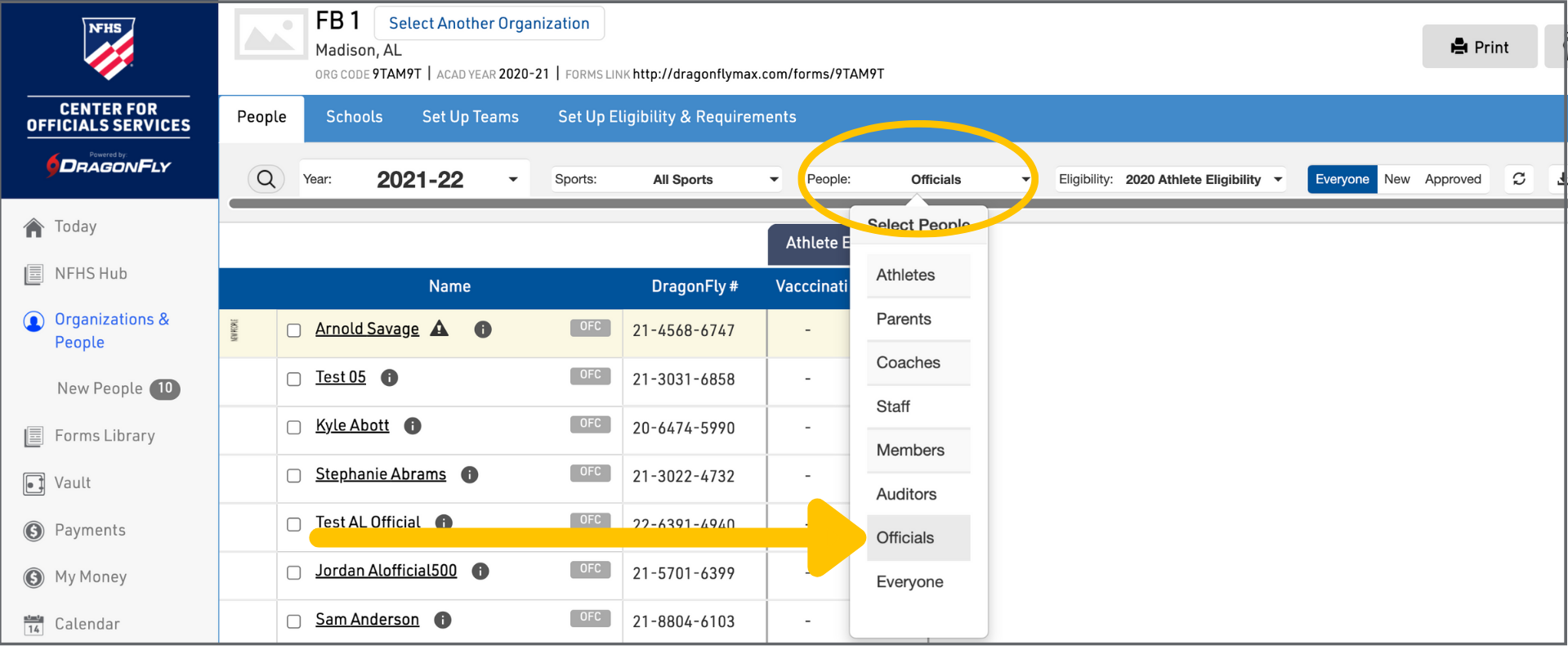The height and width of the screenshot is (646, 1568).
Task: Open info icon for Stephanie Abrams
Action: [x=469, y=475]
